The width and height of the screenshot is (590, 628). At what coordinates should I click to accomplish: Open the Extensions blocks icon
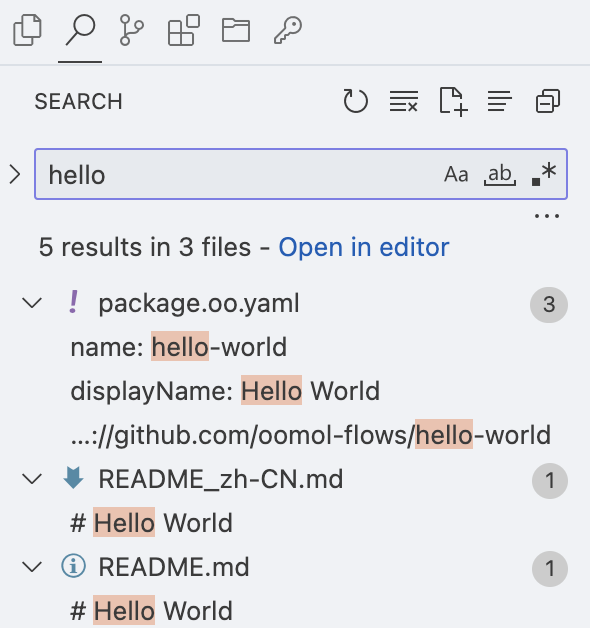(x=183, y=30)
